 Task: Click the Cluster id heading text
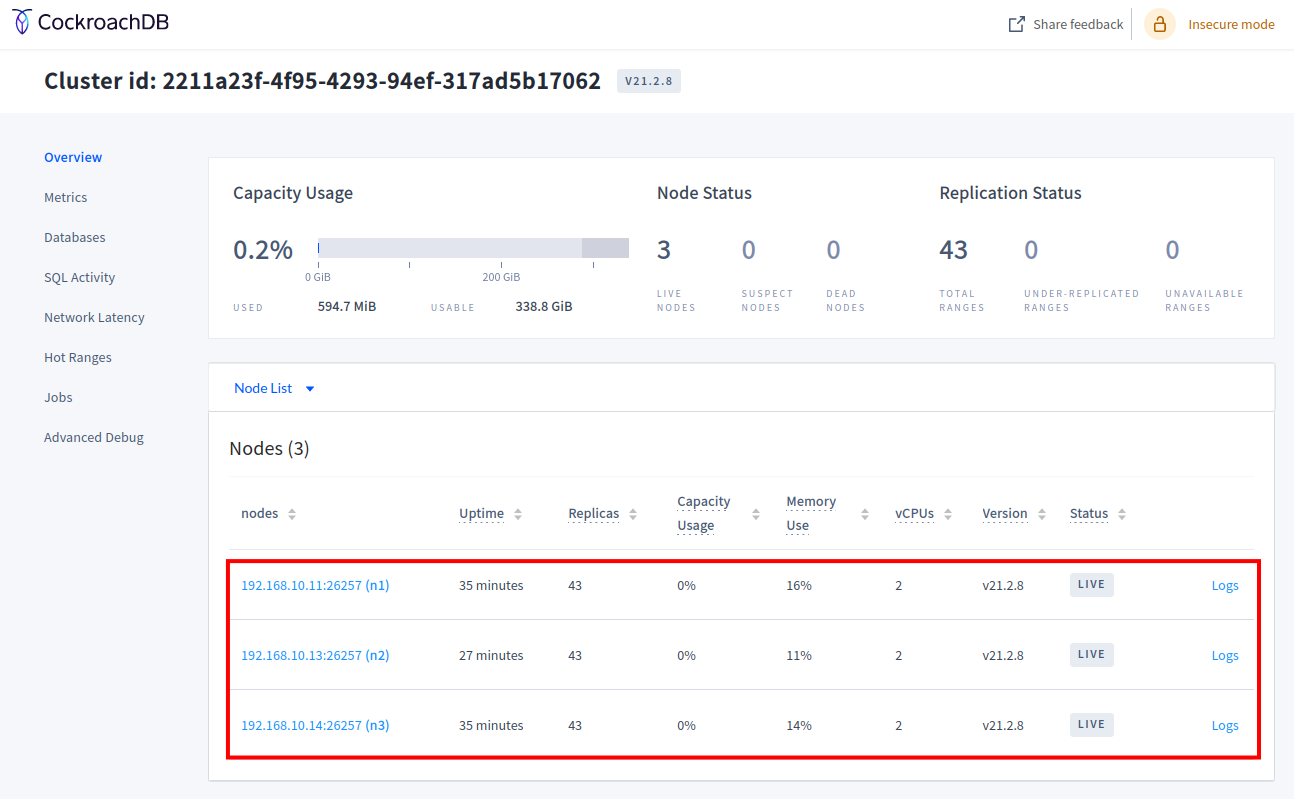(322, 81)
